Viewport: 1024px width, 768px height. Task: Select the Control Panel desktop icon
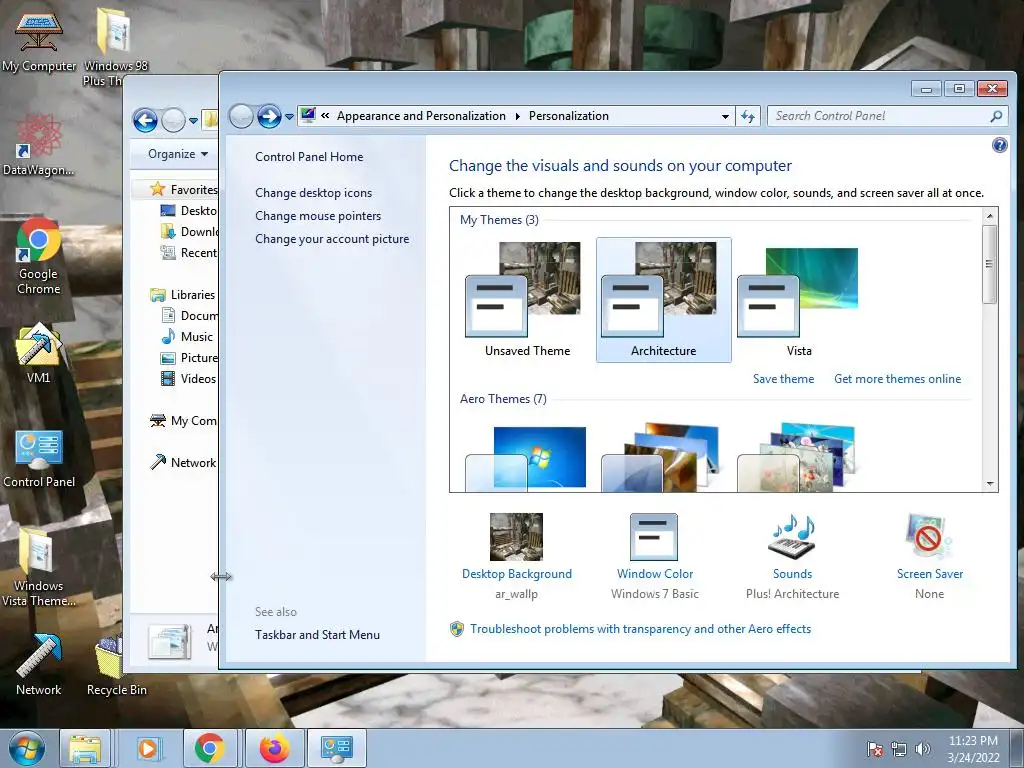click(x=39, y=459)
